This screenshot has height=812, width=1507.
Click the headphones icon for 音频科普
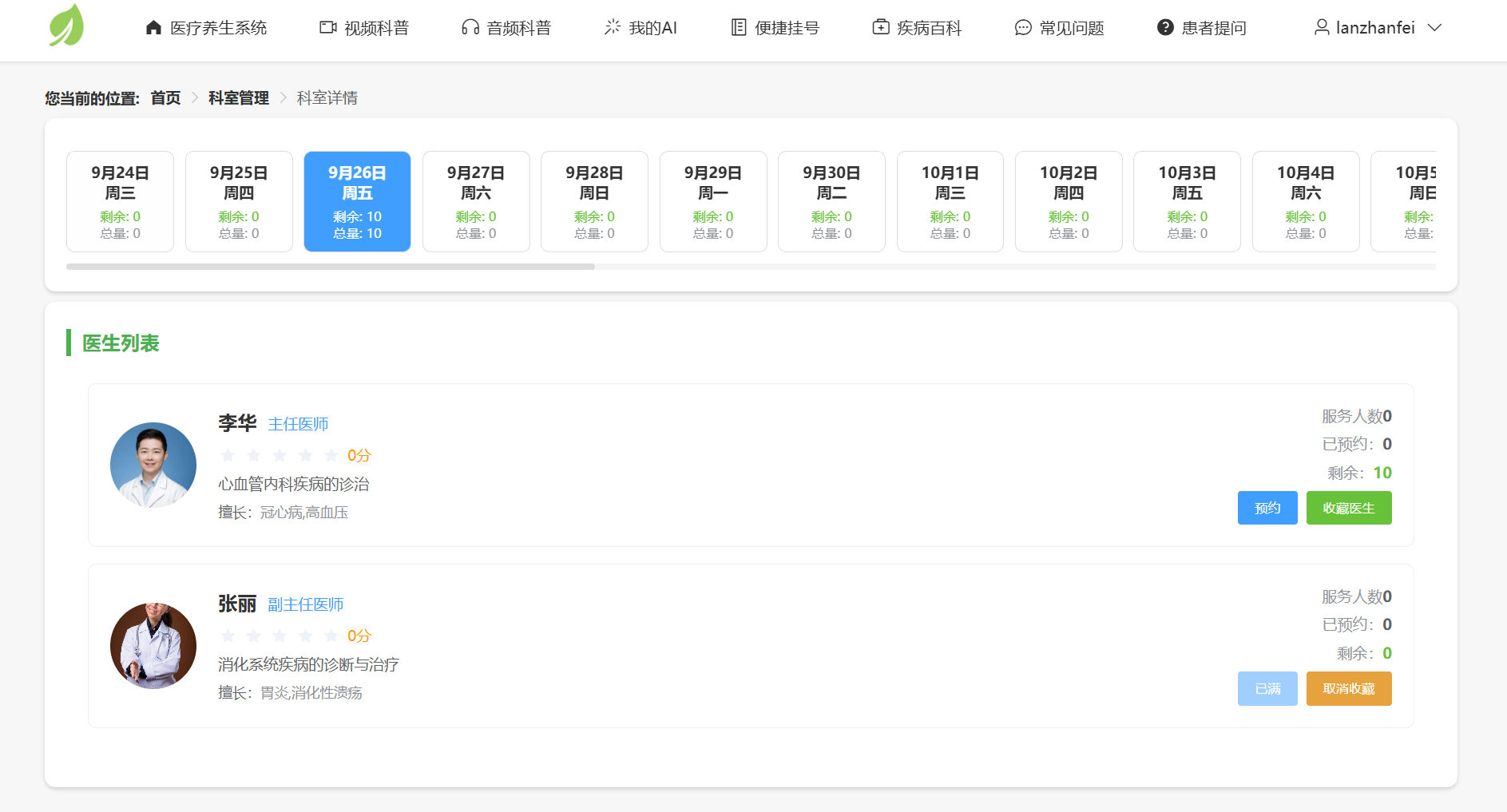(x=470, y=28)
